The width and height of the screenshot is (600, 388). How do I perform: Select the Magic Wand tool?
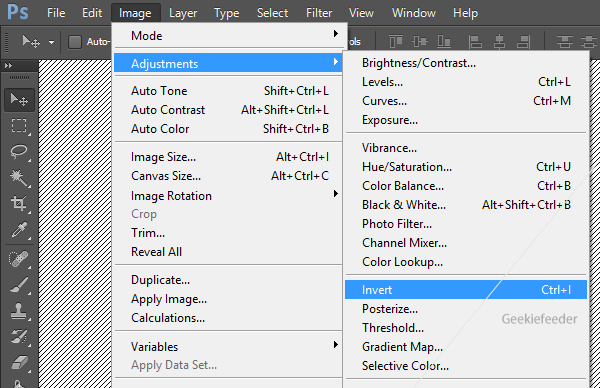point(19,178)
